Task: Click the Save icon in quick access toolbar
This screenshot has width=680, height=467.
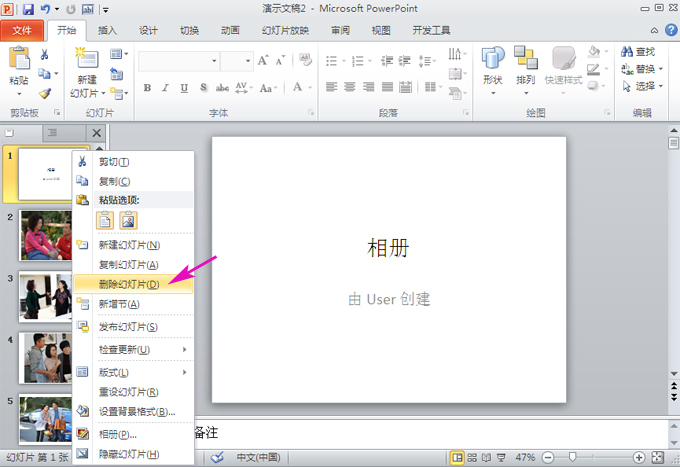Action: (28, 9)
